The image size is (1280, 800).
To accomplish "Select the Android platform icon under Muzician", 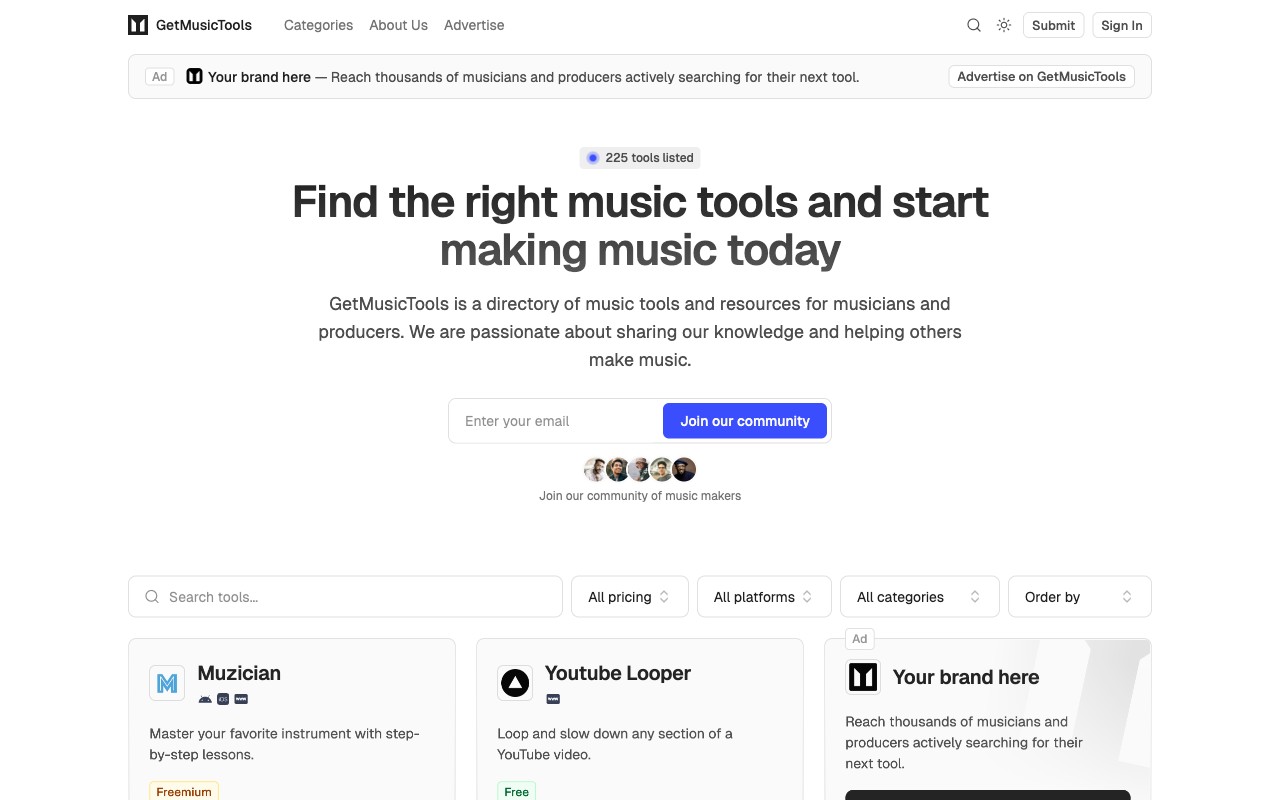I will [x=205, y=699].
